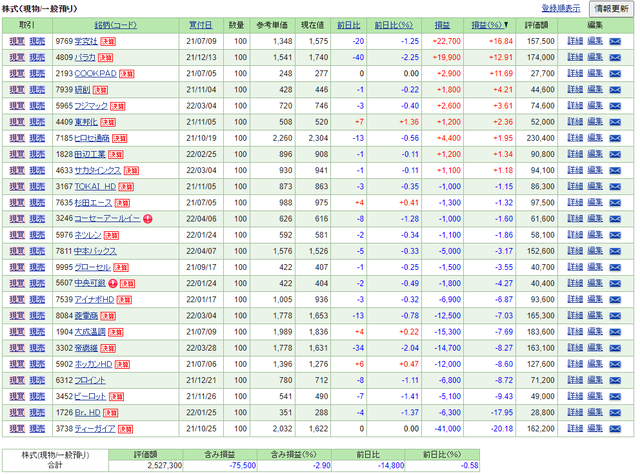Screen dimensions: 640x474
Task: Click the 決算 badge beside 7539 アイナボHD
Action: point(124,300)
